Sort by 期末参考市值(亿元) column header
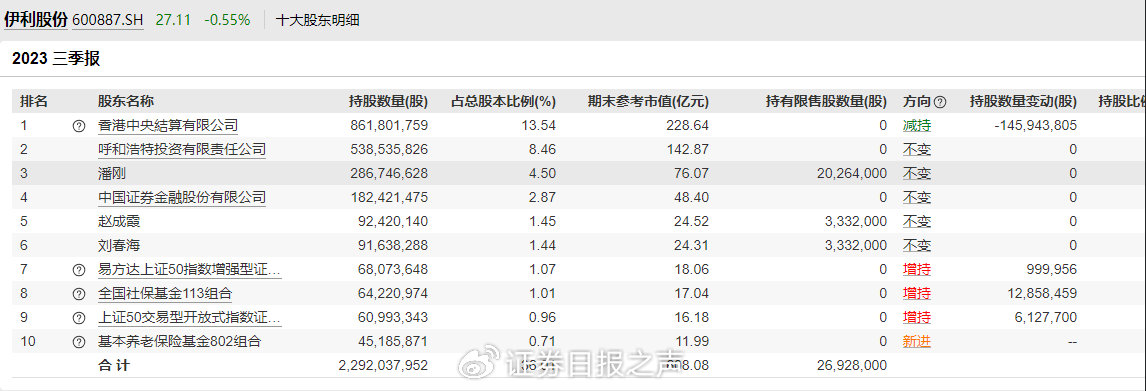The image size is (1146, 391). click(648, 102)
